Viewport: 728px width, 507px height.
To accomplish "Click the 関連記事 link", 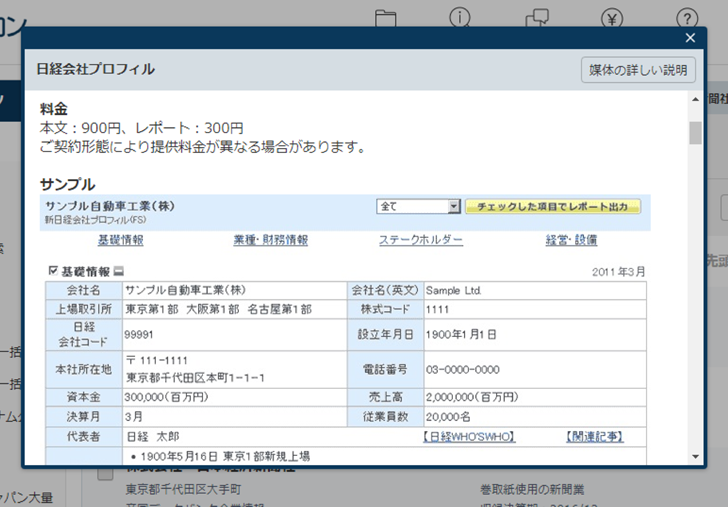I will 594,437.
